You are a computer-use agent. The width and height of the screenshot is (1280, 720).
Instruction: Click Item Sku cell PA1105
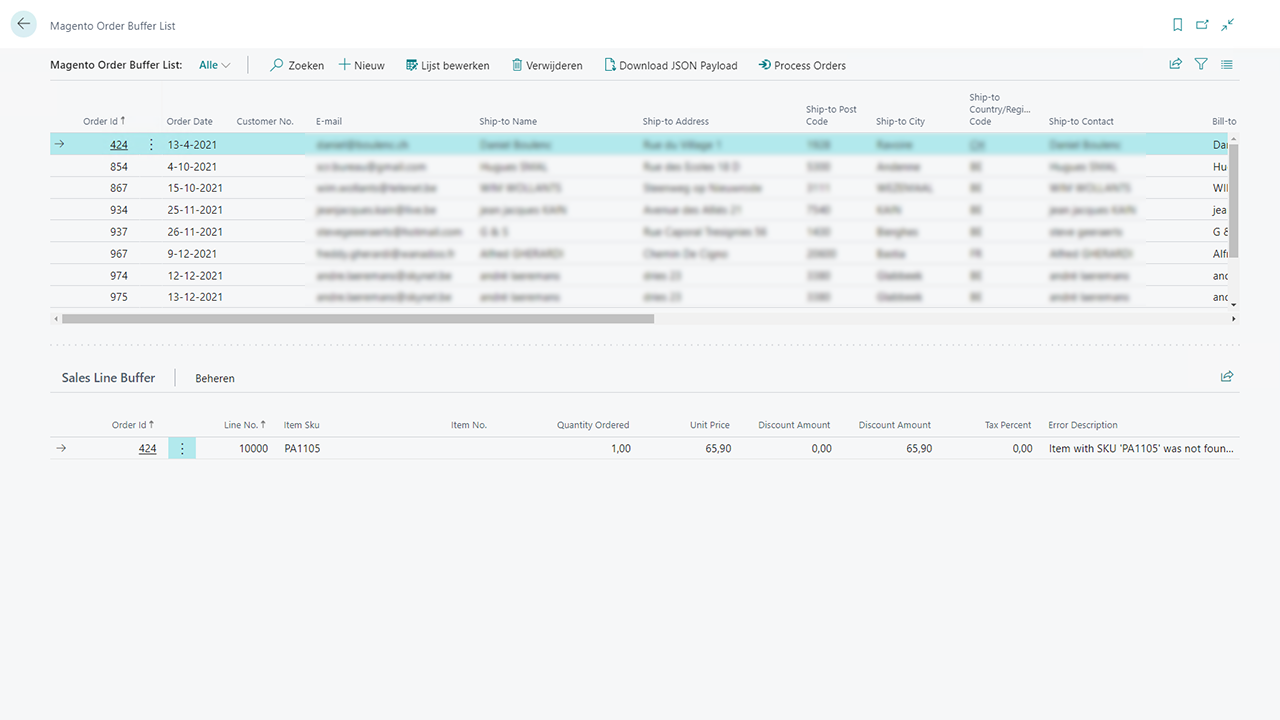coord(302,448)
